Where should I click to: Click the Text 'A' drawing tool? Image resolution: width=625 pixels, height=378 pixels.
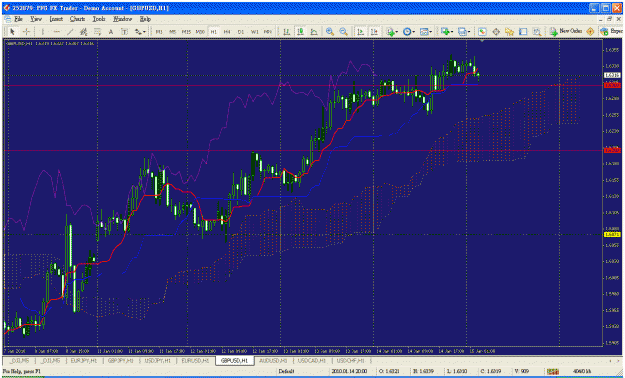[111, 32]
